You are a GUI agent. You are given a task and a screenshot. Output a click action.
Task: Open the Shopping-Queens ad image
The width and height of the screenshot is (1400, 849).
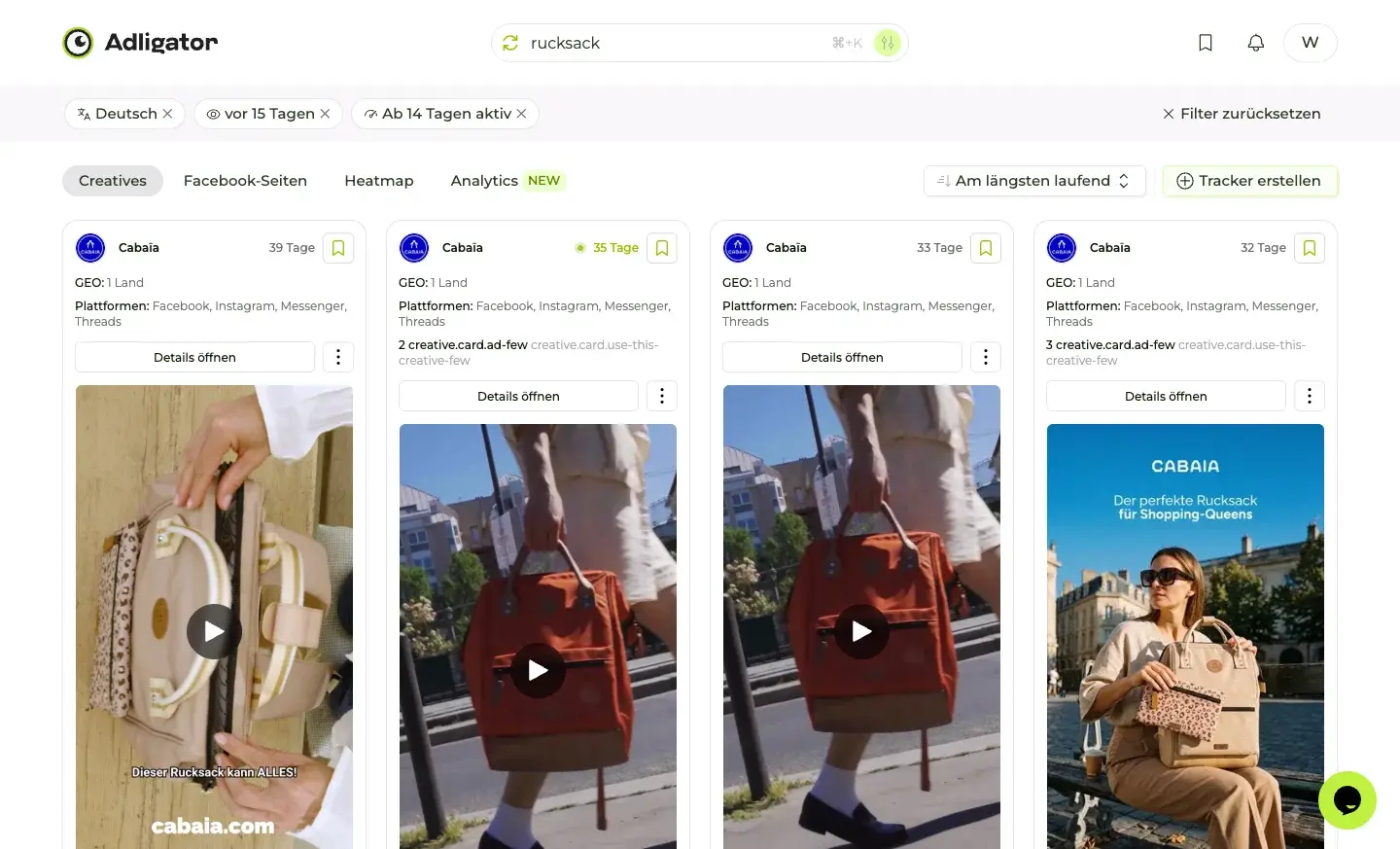1185,637
